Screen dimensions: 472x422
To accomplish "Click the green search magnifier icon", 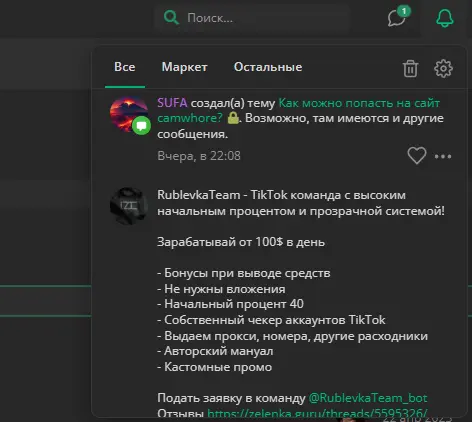I will (171, 17).
